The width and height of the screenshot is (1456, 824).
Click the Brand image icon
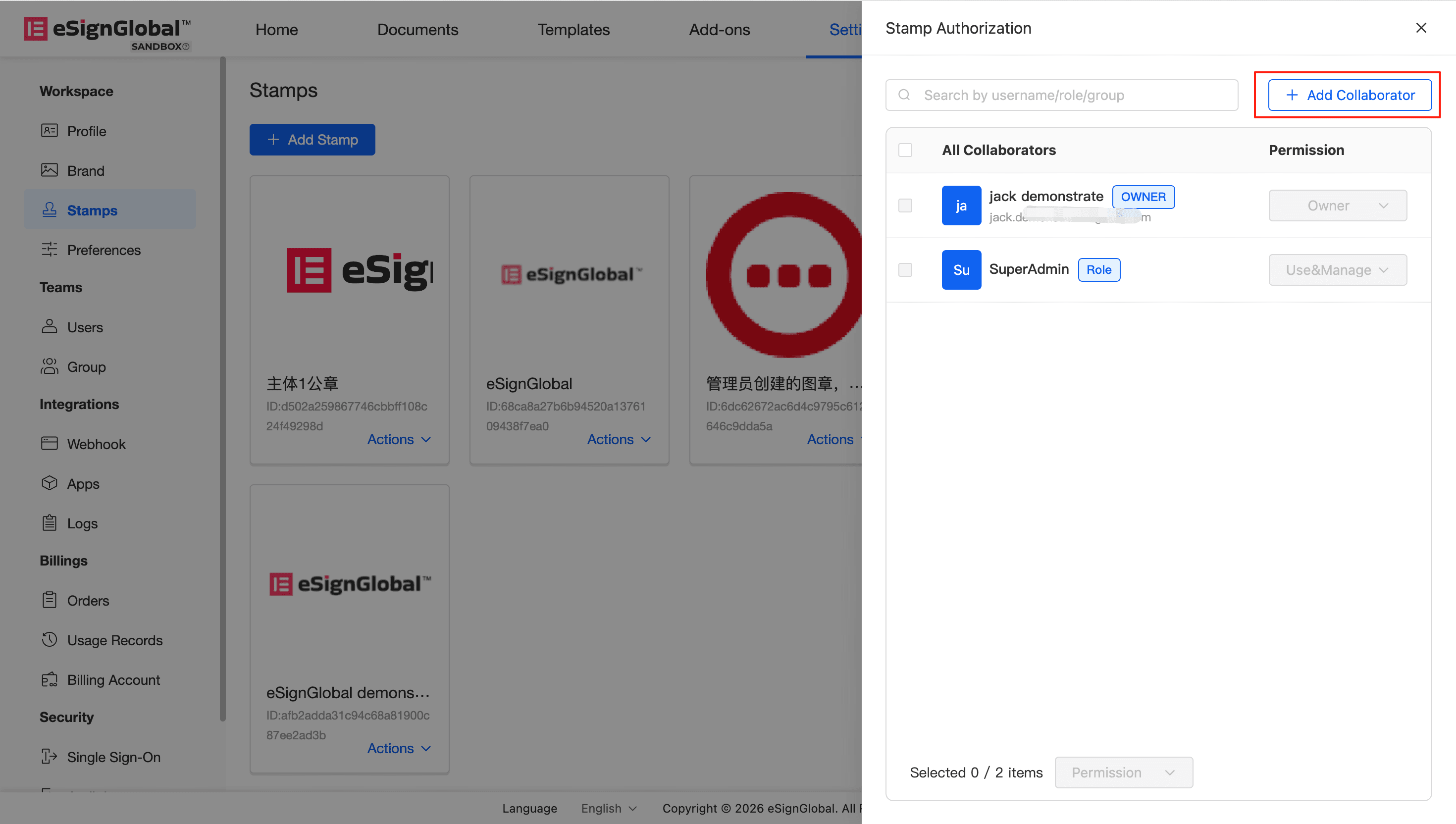pyautogui.click(x=49, y=170)
